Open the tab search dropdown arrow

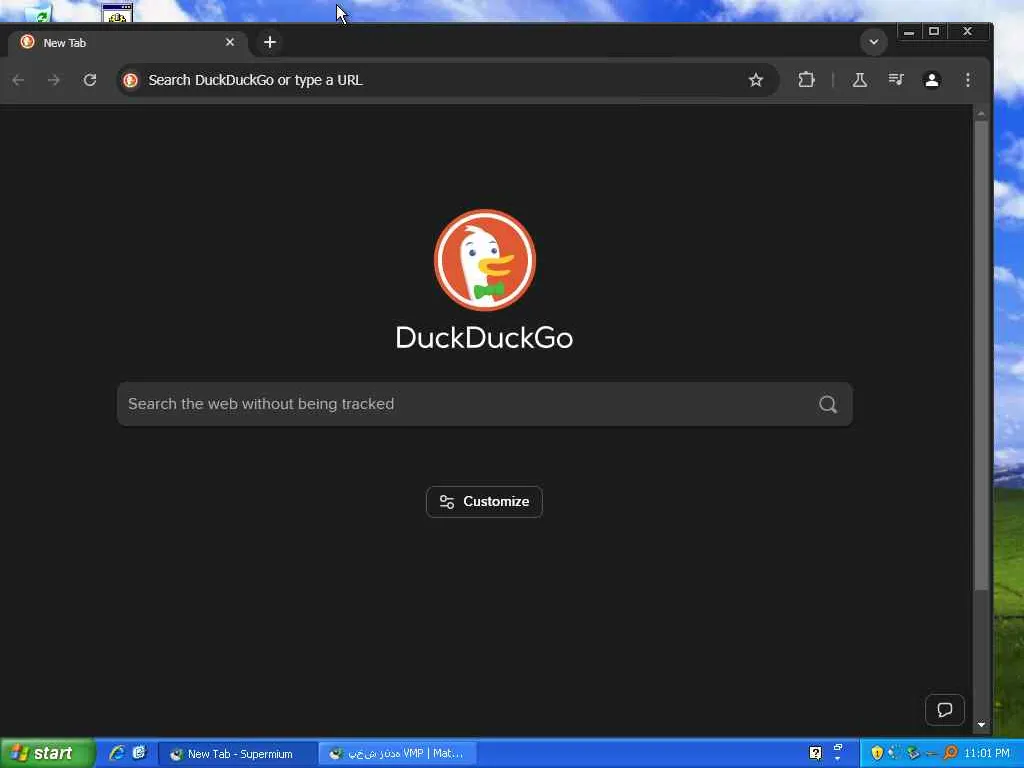click(x=873, y=42)
